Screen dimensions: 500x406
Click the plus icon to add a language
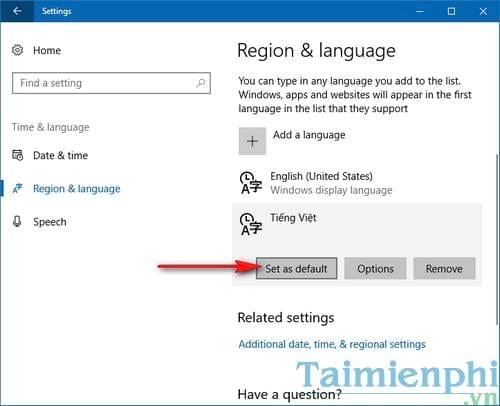pyautogui.click(x=252, y=141)
